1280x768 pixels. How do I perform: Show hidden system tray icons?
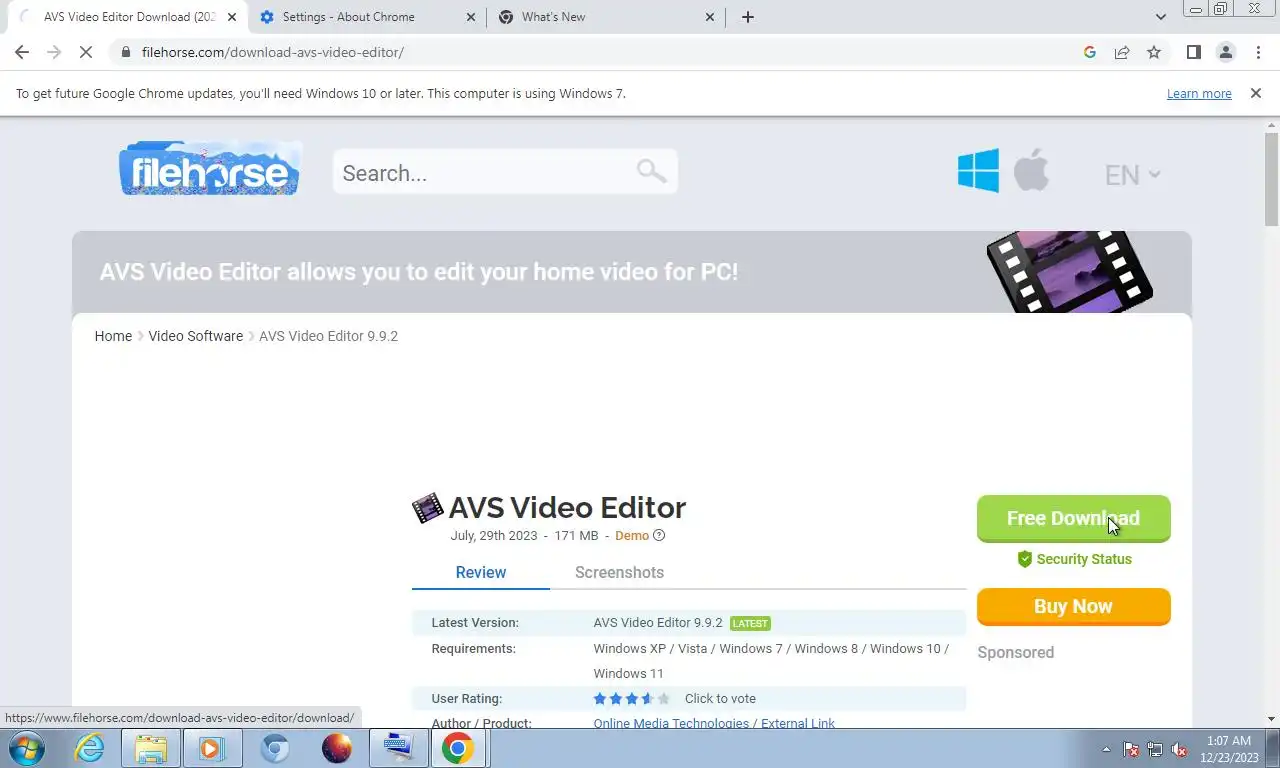[x=1106, y=749]
